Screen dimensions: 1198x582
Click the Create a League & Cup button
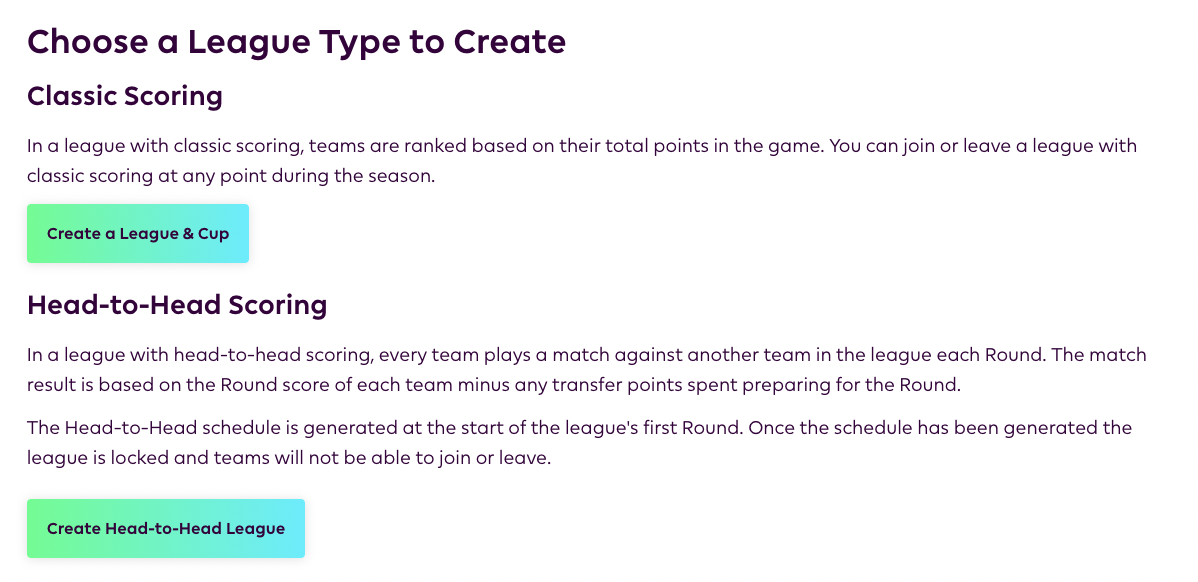tap(138, 234)
